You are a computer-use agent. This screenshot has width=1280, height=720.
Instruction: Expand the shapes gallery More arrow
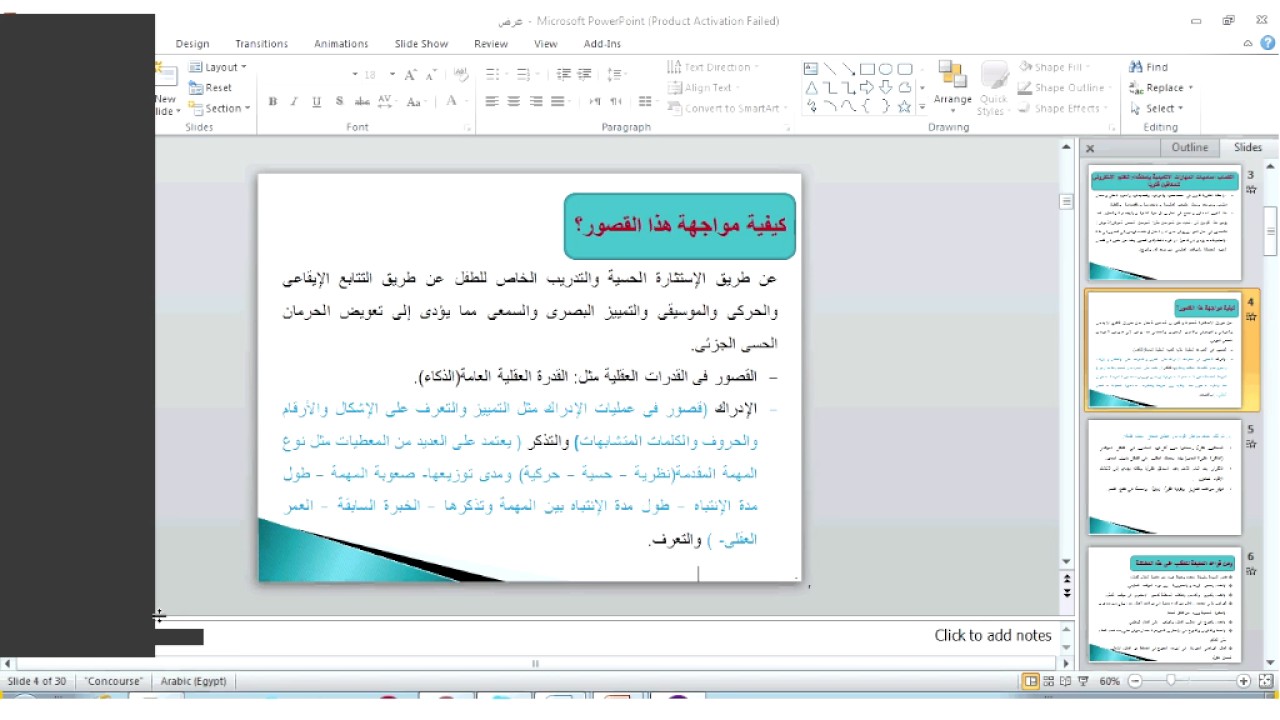922,108
